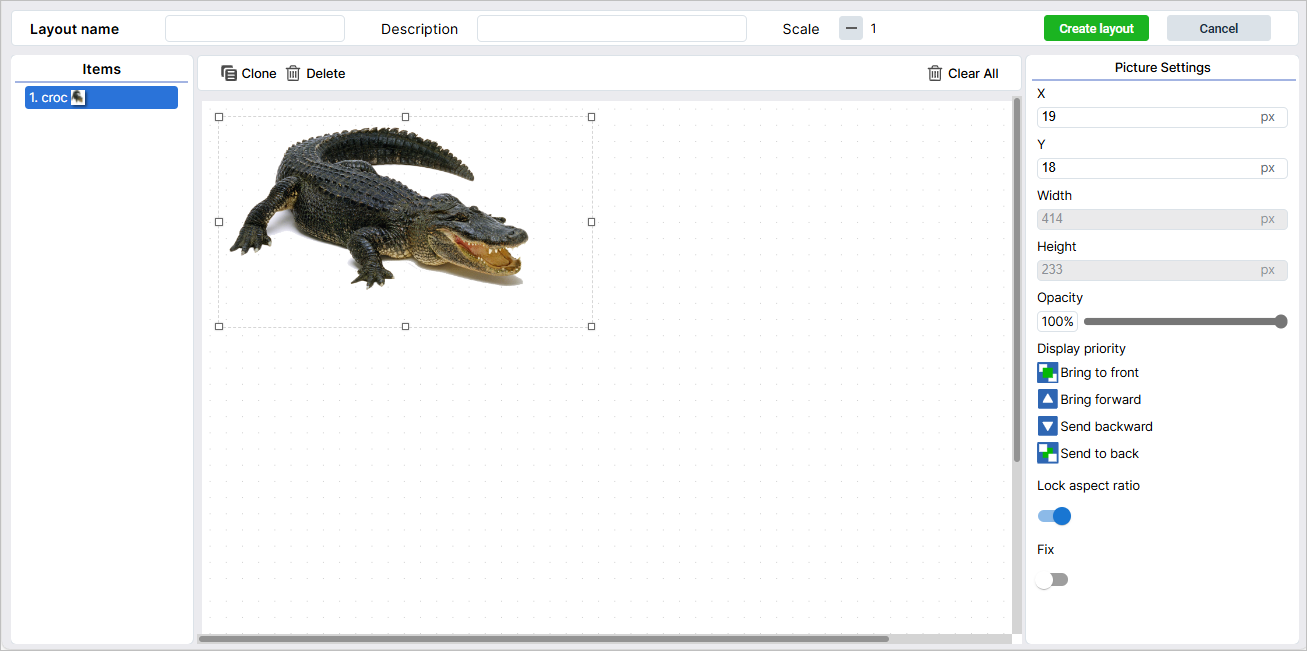The height and width of the screenshot is (651, 1307).
Task: Select the croc item in Items list
Action: click(101, 98)
